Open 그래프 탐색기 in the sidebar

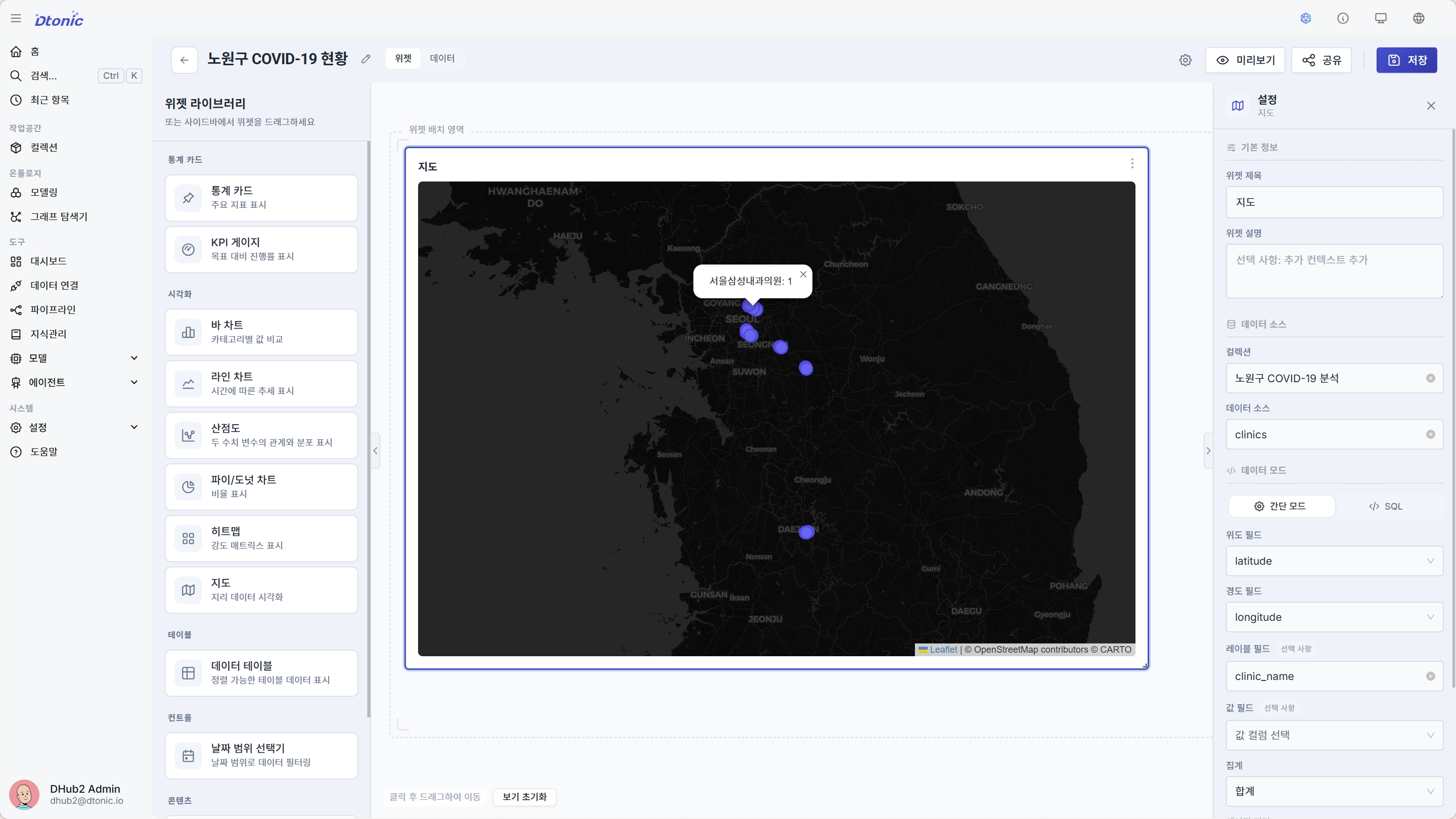(59, 216)
